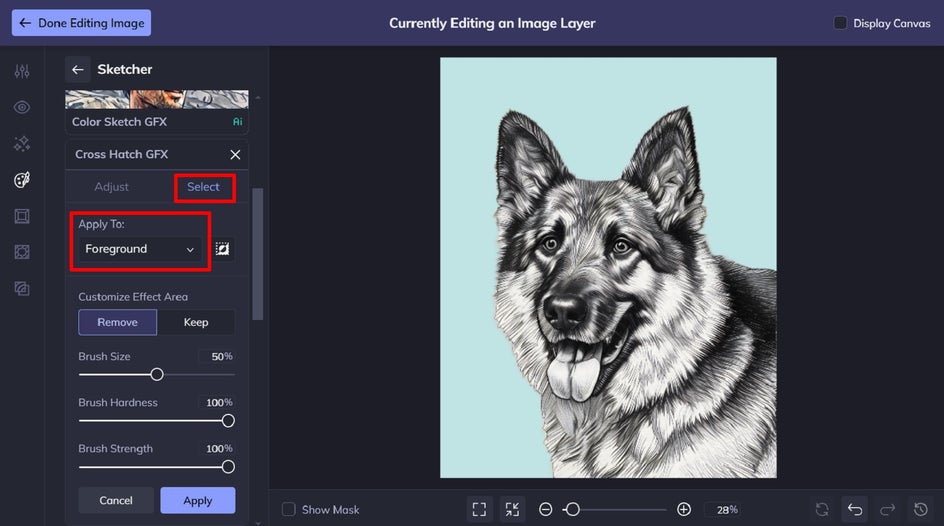The width and height of the screenshot is (944, 526).
Task: Click Done Editing Image button
Action: (81, 23)
